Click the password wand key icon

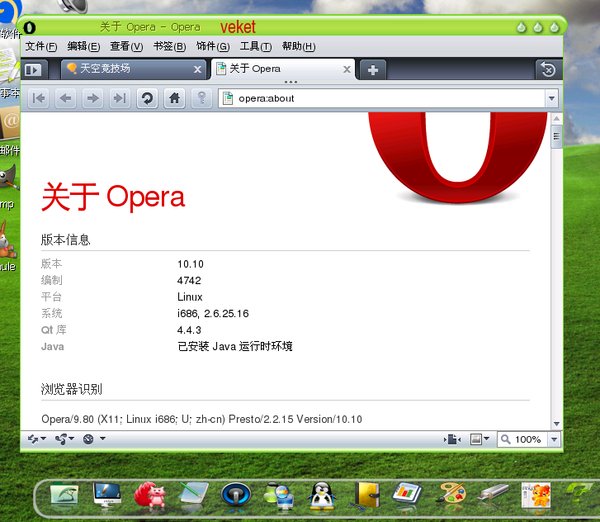click(x=201, y=98)
